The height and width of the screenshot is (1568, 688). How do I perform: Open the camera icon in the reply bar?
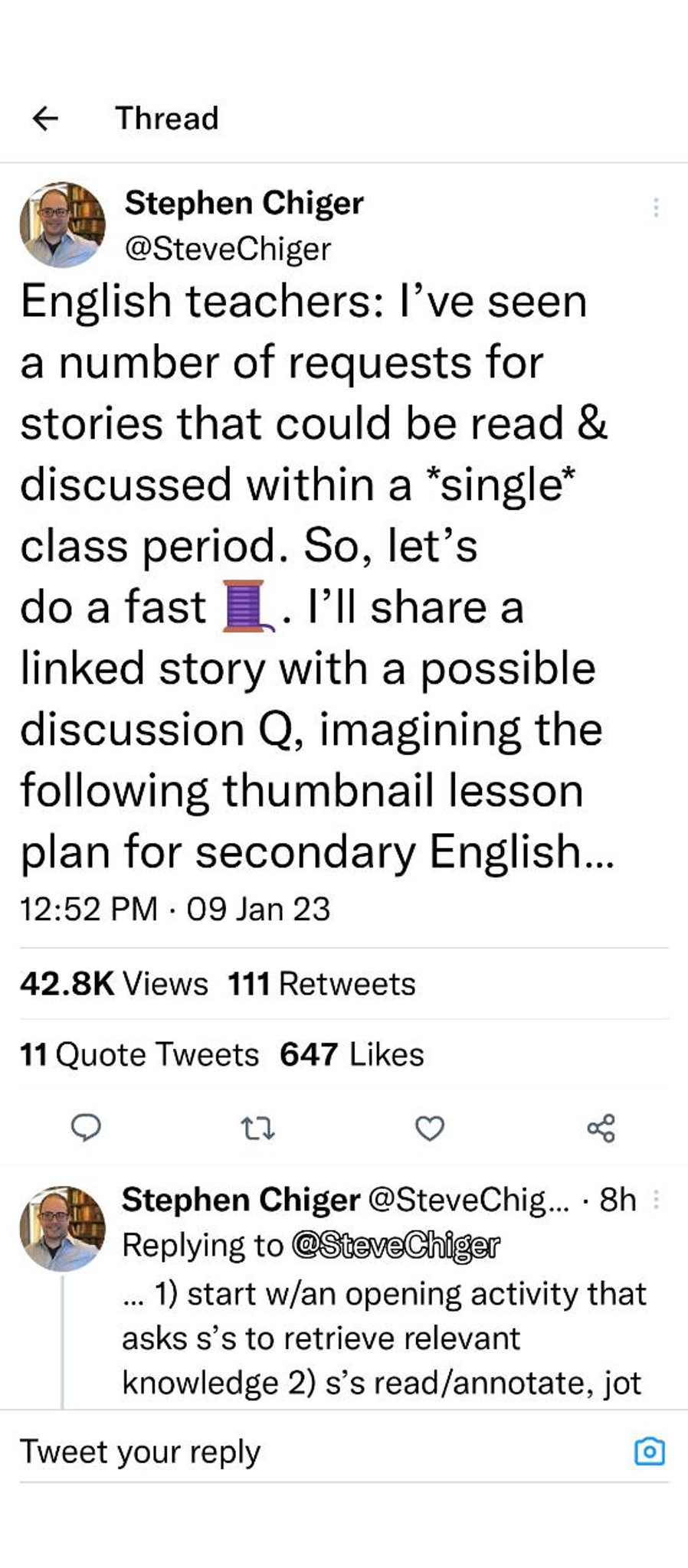click(x=650, y=1452)
